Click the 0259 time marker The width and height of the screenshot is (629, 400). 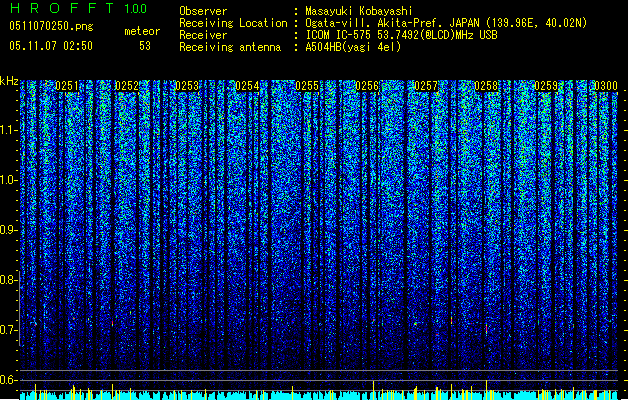pyautogui.click(x=546, y=86)
